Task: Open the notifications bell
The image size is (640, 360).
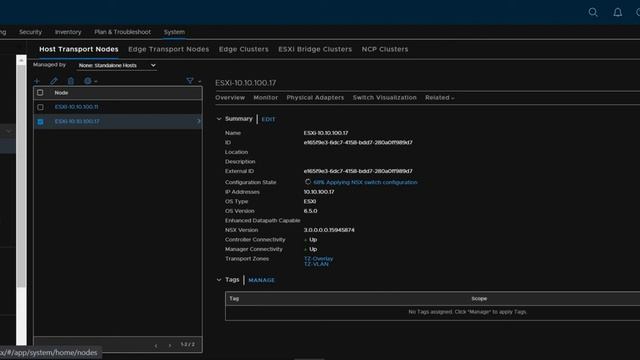Action: point(618,12)
